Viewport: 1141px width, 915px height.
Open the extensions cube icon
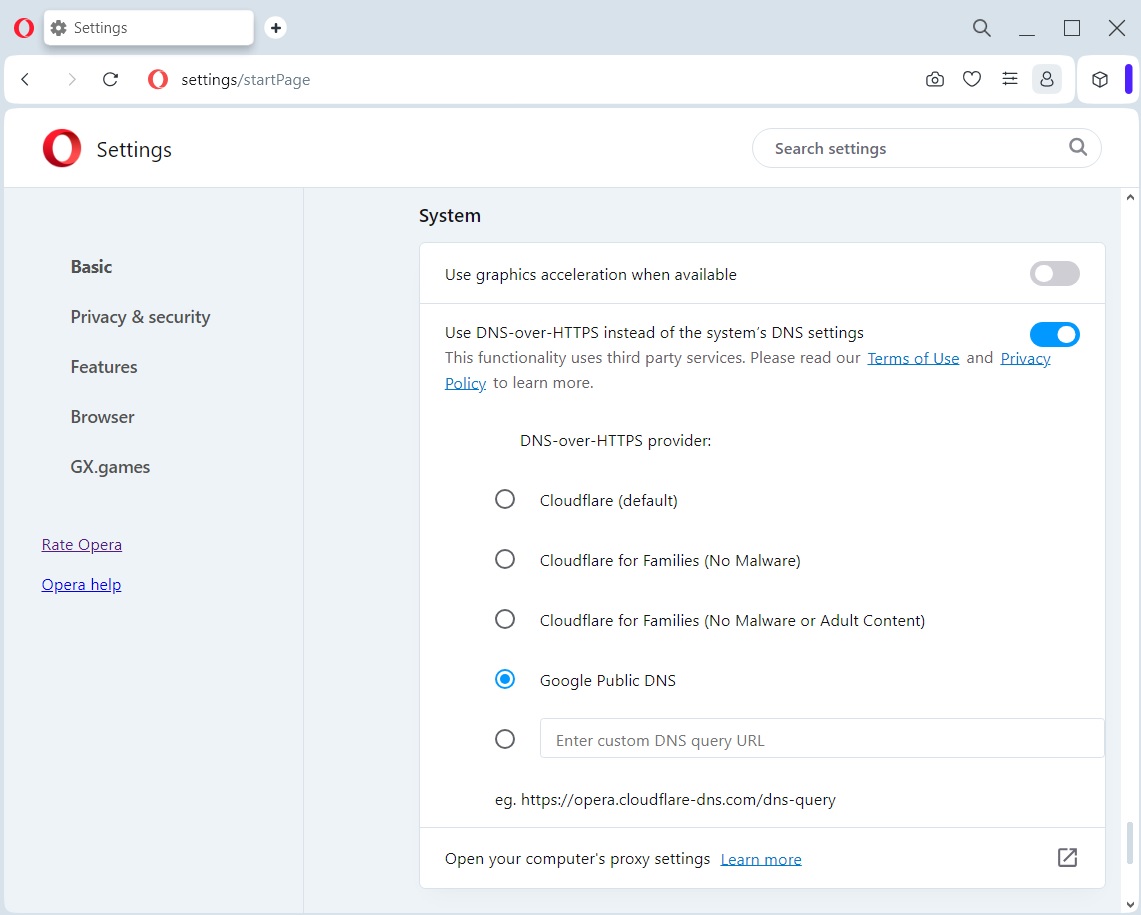pos(1100,79)
